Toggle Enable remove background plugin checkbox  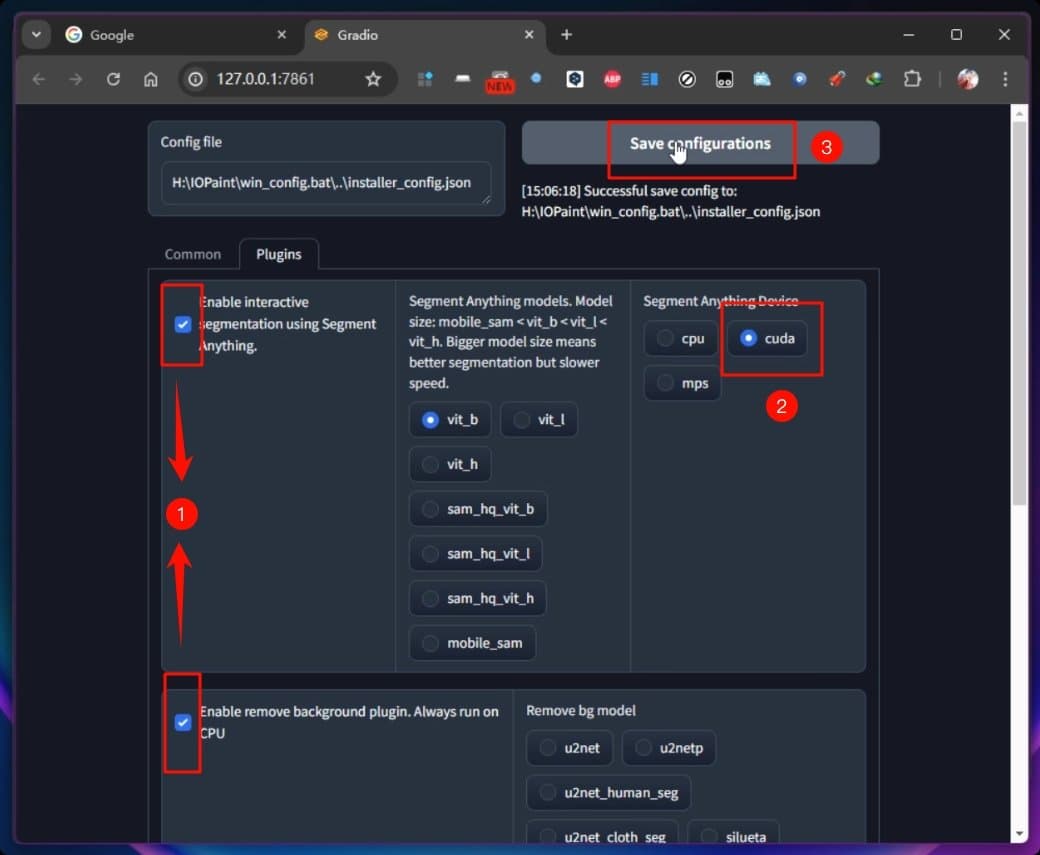coord(183,722)
